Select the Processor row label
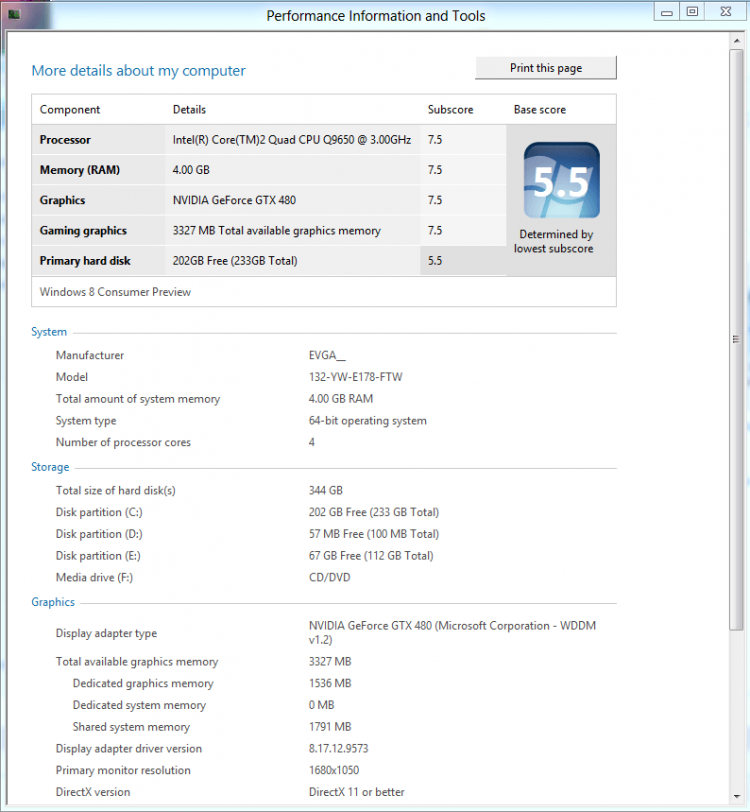This screenshot has height=812, width=750. coord(65,140)
